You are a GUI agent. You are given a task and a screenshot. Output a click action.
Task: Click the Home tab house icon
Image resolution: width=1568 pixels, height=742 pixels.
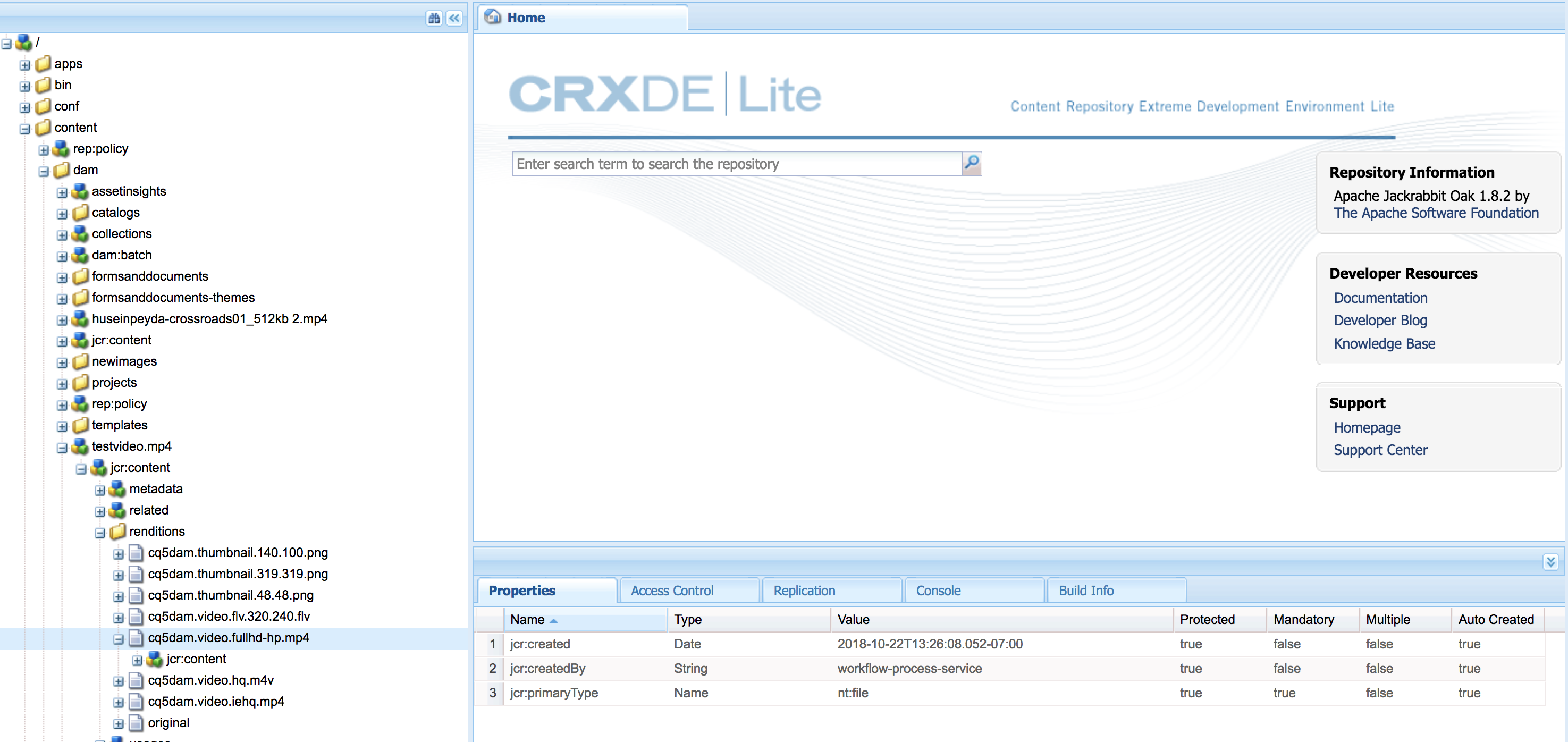pyautogui.click(x=492, y=17)
